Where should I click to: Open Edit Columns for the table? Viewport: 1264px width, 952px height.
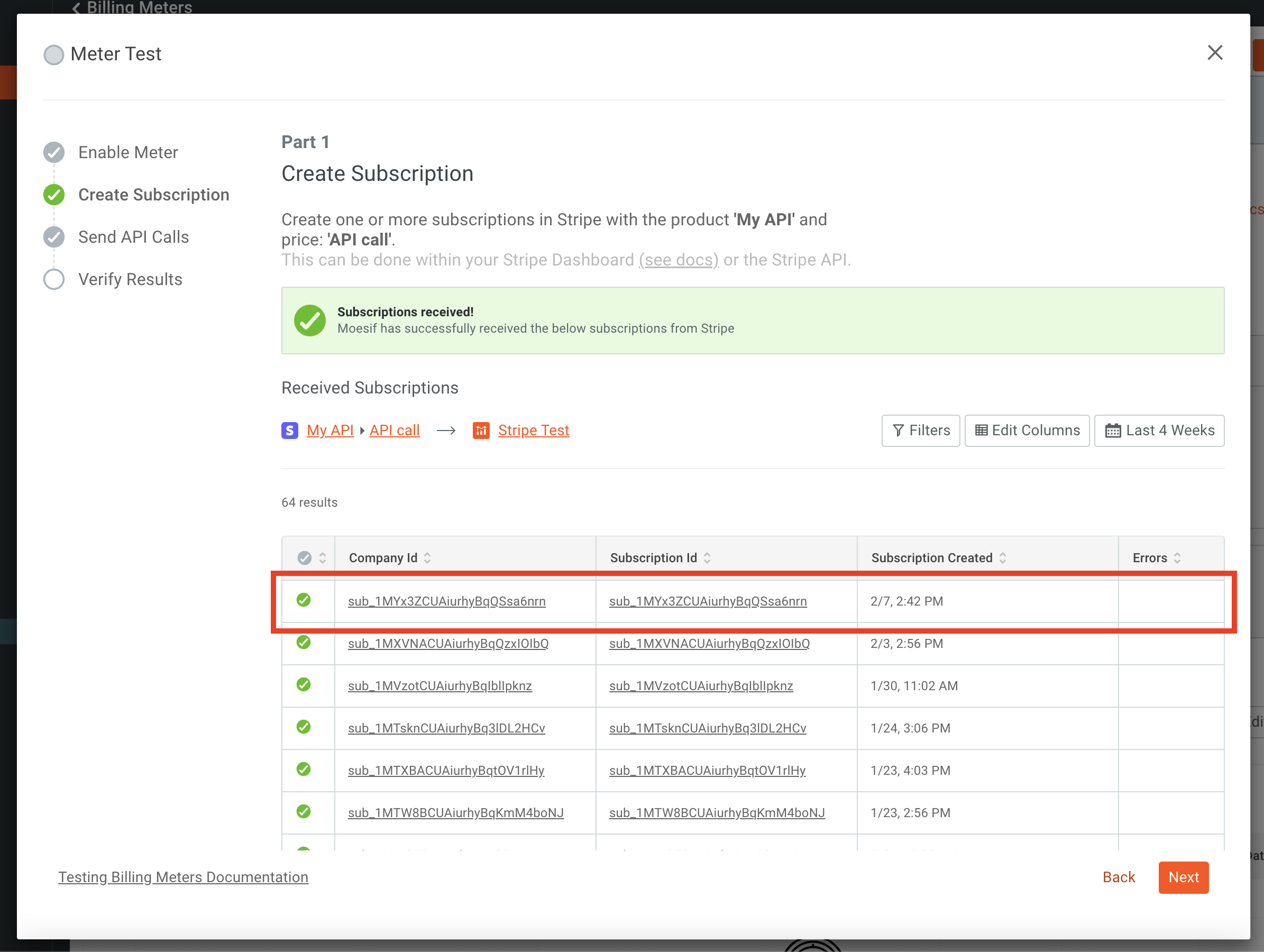tap(1027, 431)
